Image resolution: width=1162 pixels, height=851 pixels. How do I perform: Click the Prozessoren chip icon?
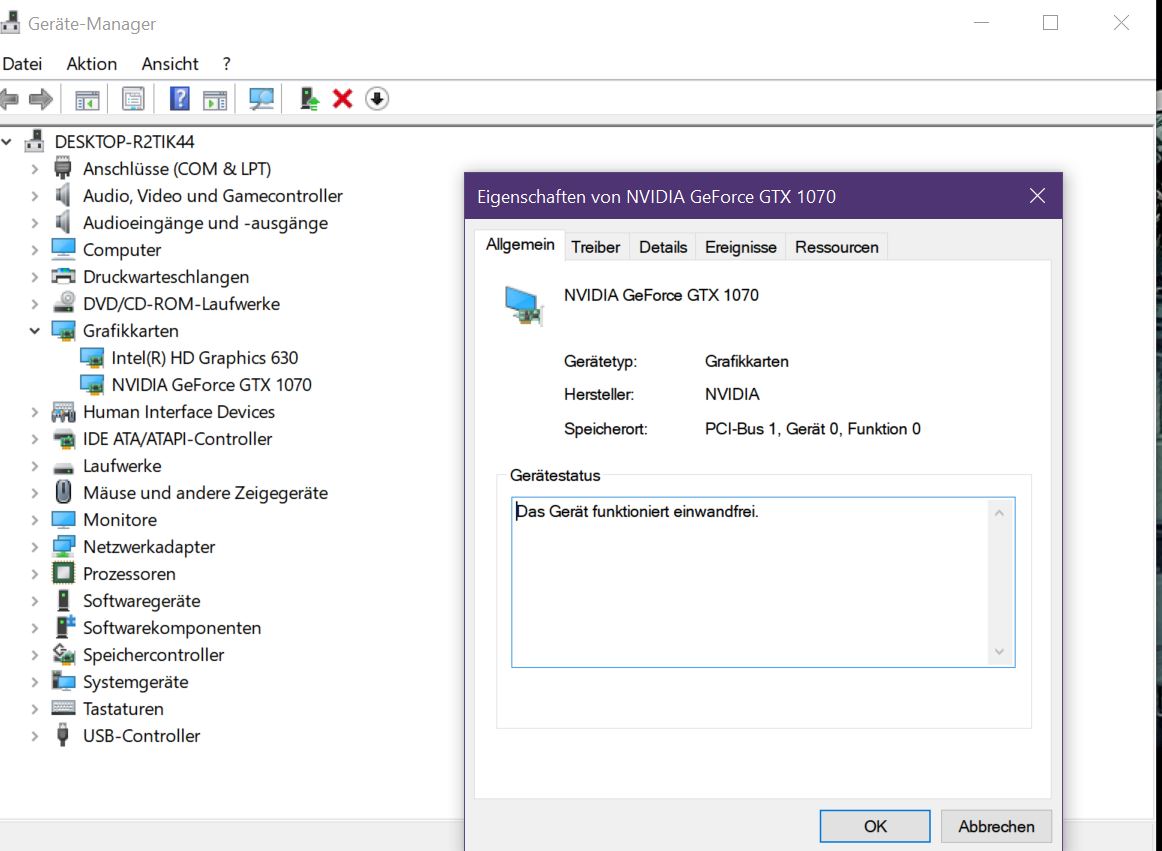pyautogui.click(x=64, y=574)
